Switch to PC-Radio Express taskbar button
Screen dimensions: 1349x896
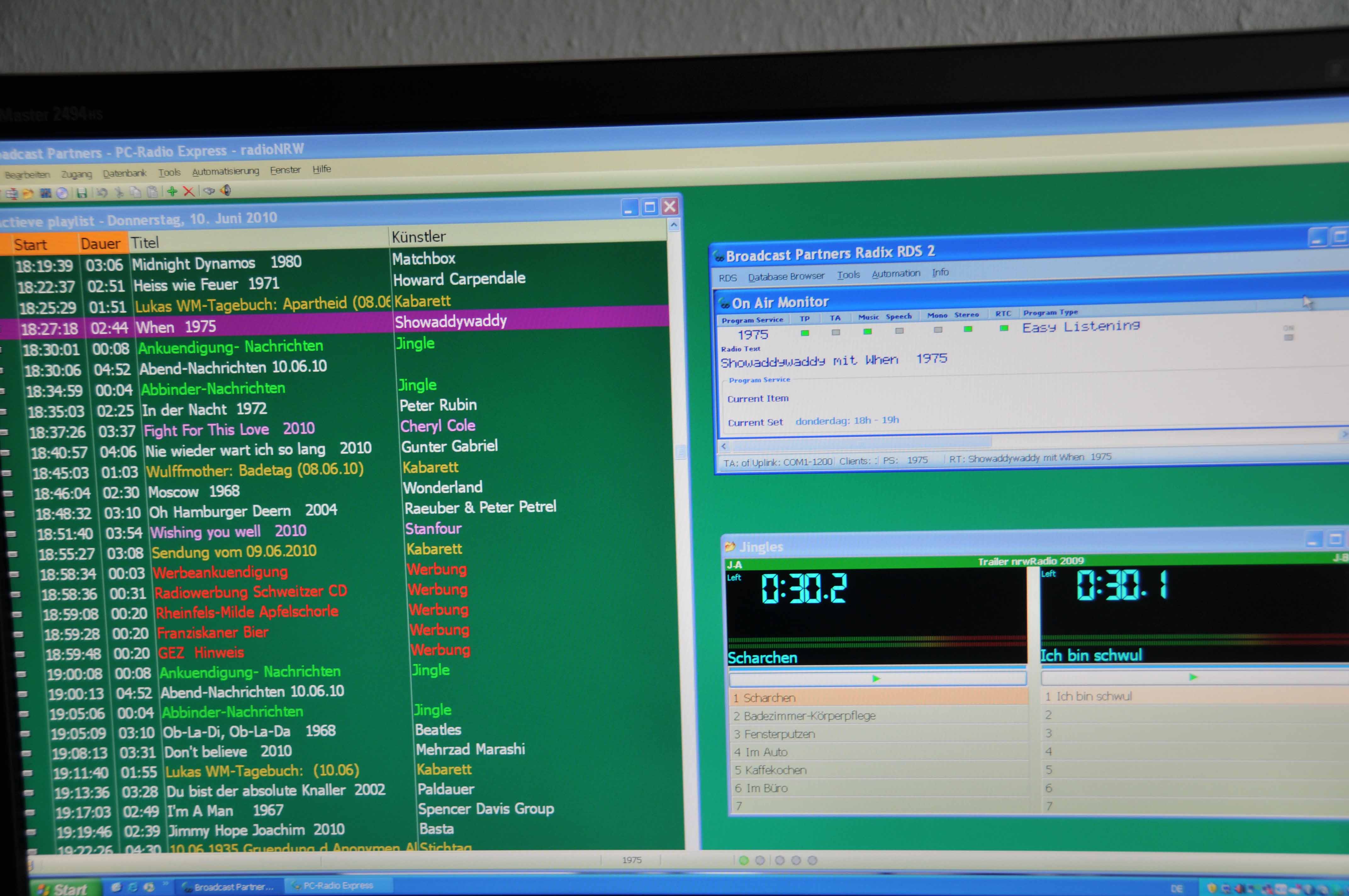(x=339, y=885)
